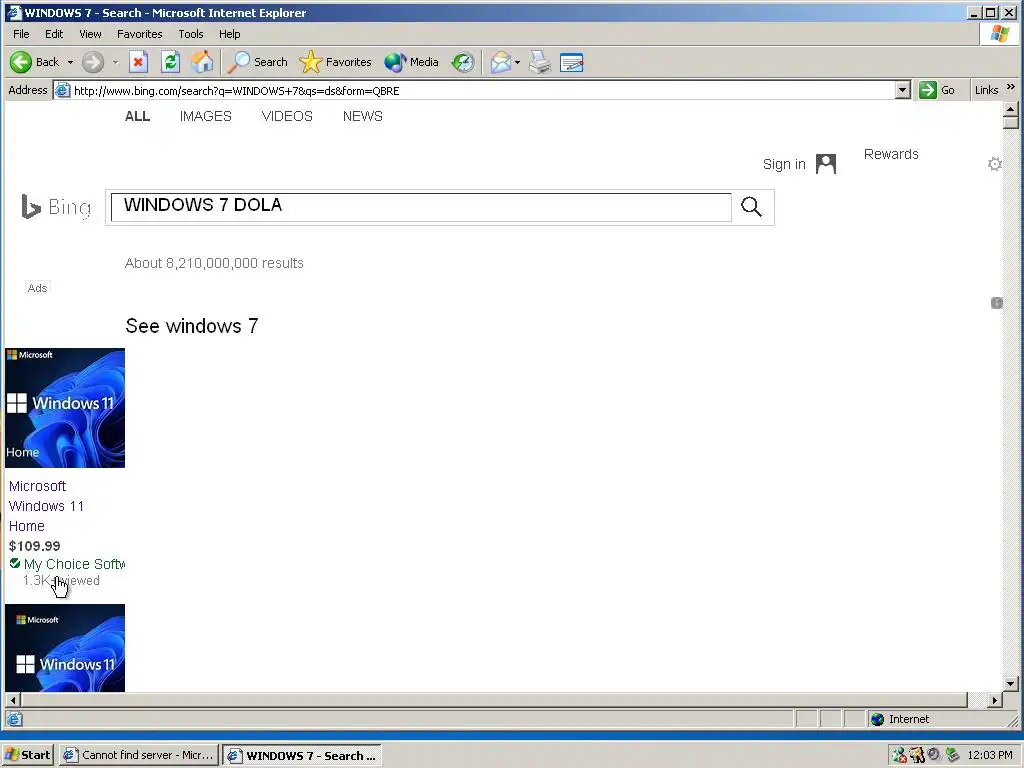Viewport: 1024px width, 768px height.
Task: Click the horizontal scrollbar left arrow
Action: tap(13, 700)
